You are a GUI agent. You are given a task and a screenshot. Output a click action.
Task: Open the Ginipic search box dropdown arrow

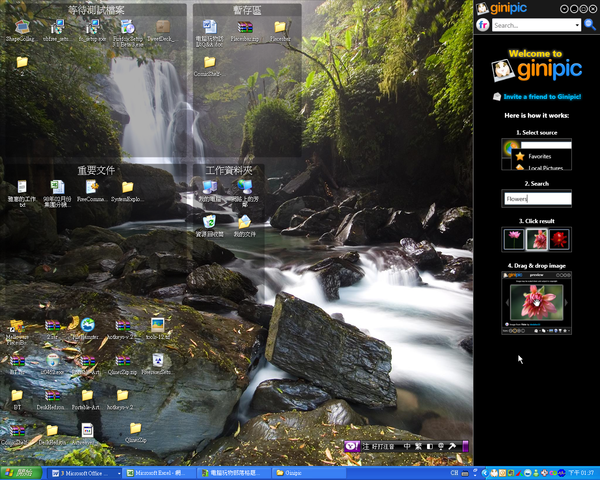[x=577, y=25]
